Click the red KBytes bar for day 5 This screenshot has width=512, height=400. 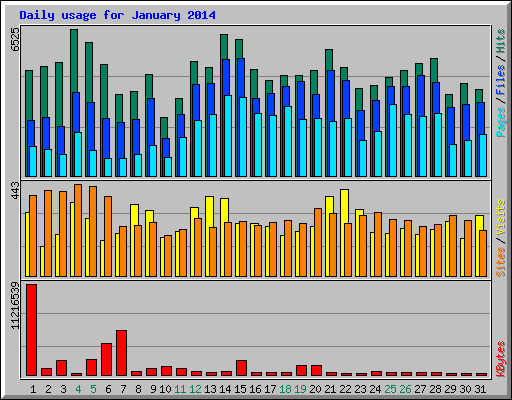[x=91, y=367]
